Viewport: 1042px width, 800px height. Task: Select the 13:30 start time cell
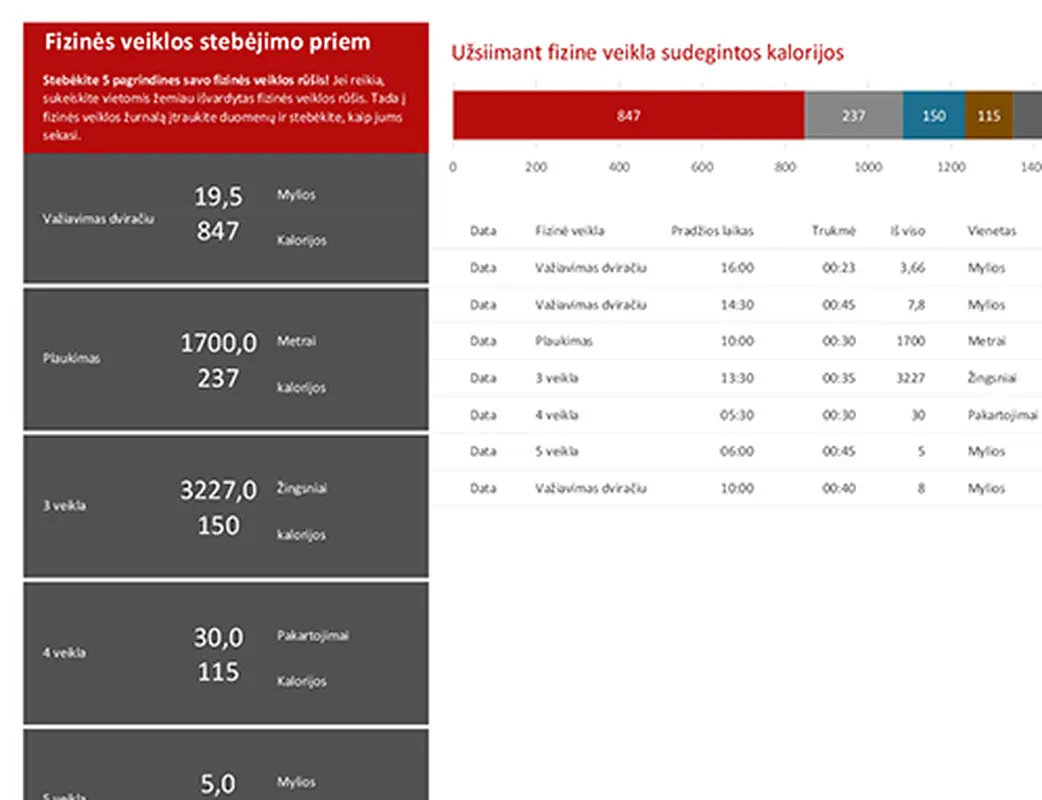[738, 378]
